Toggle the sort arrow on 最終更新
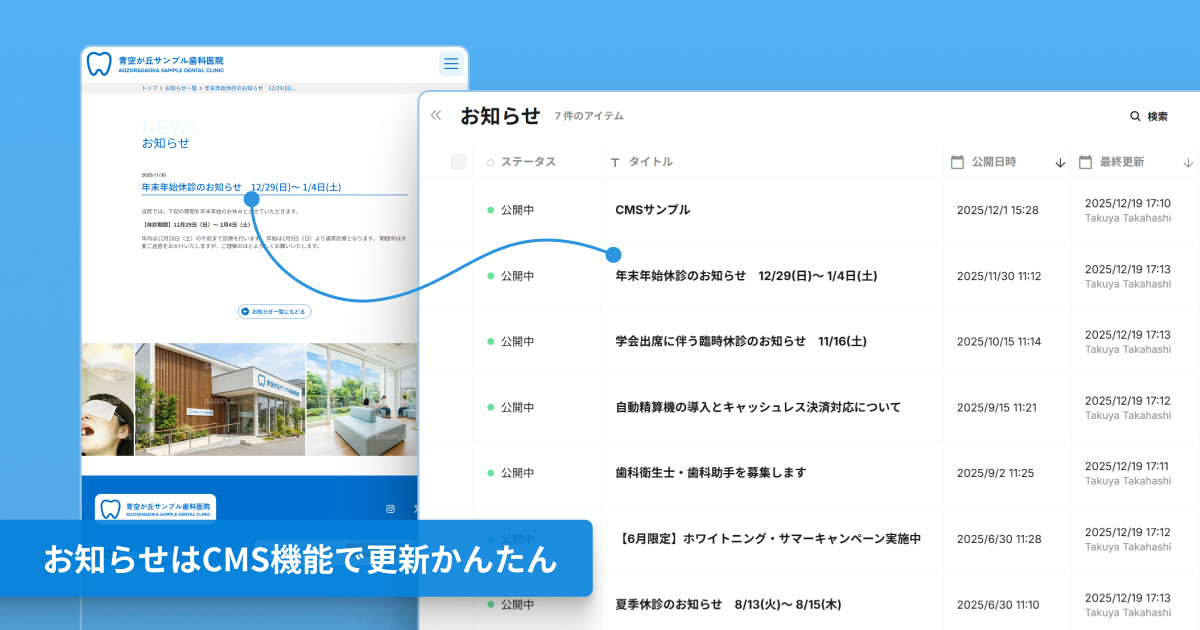1200x630 pixels. tap(1188, 162)
